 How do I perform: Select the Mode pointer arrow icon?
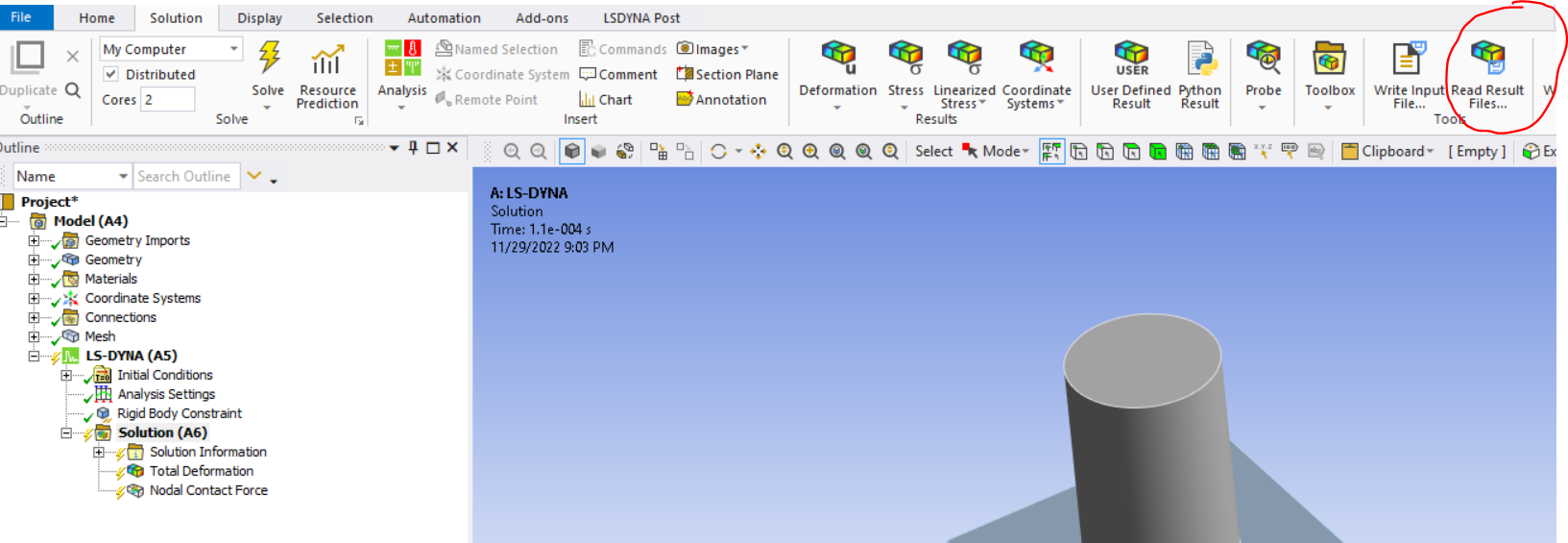point(970,151)
